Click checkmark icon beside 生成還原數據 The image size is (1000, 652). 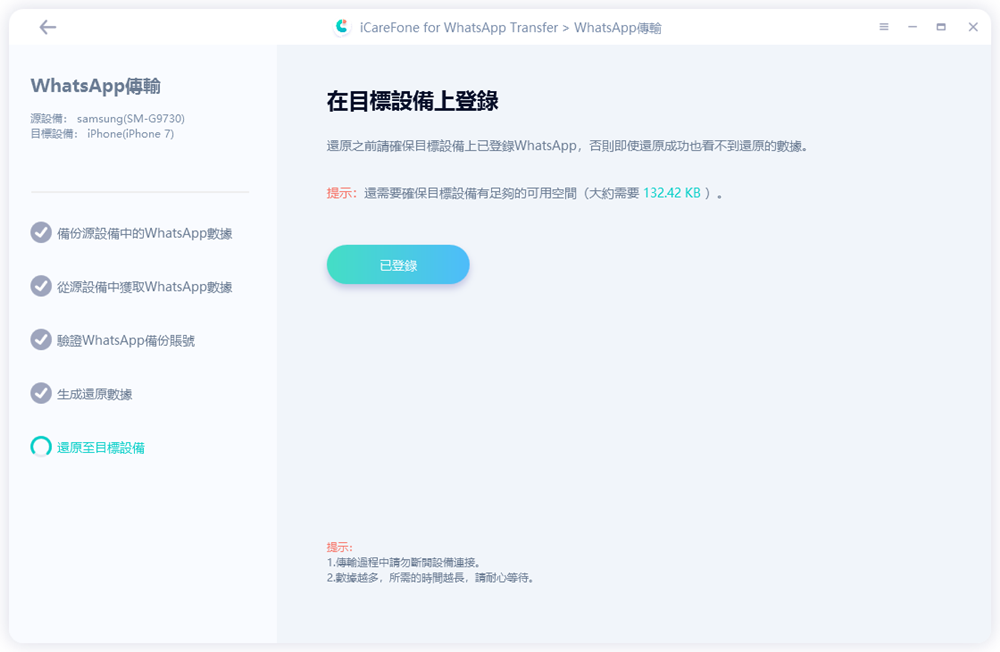pos(41,393)
